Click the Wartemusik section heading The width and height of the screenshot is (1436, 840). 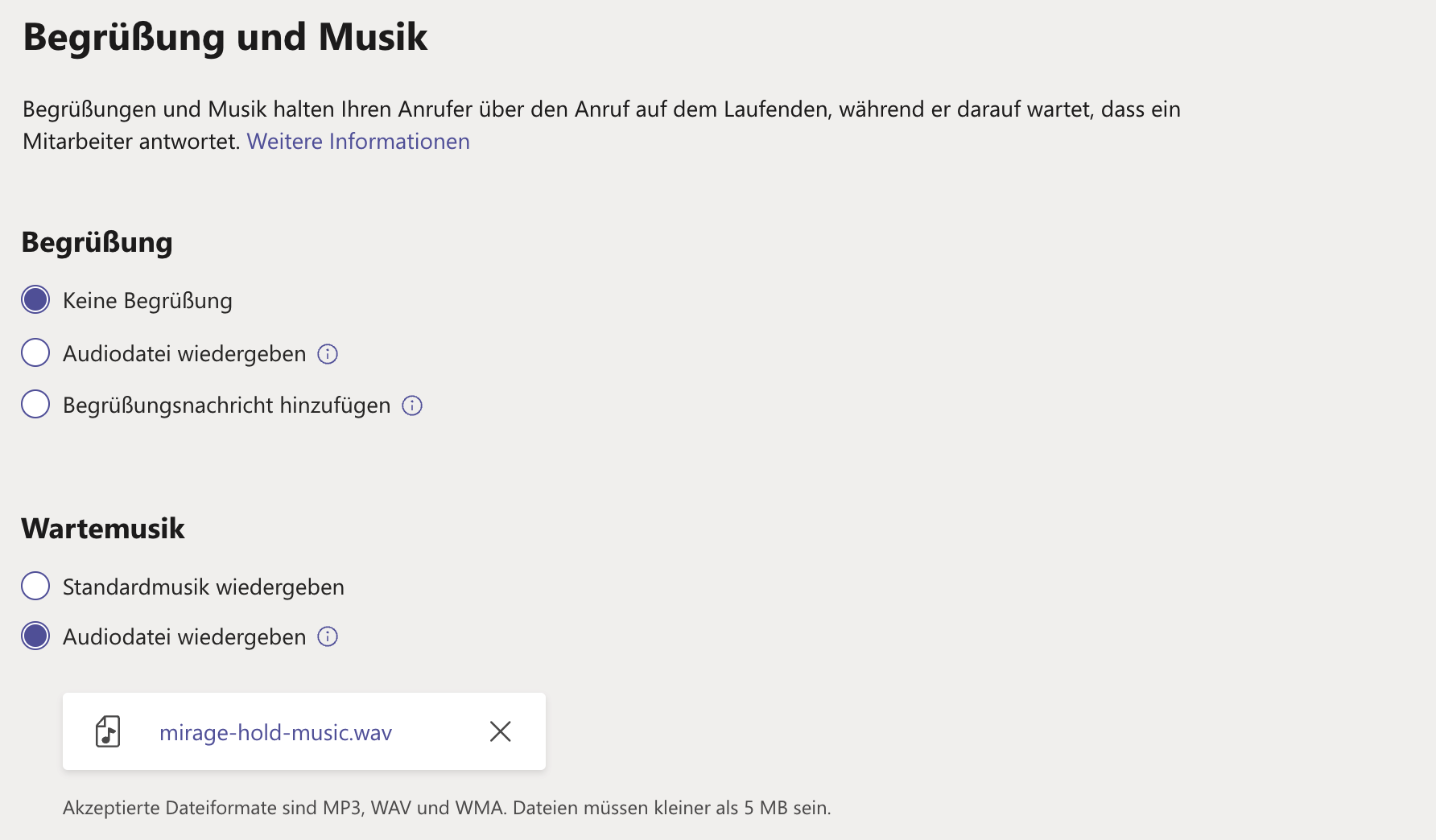103,529
